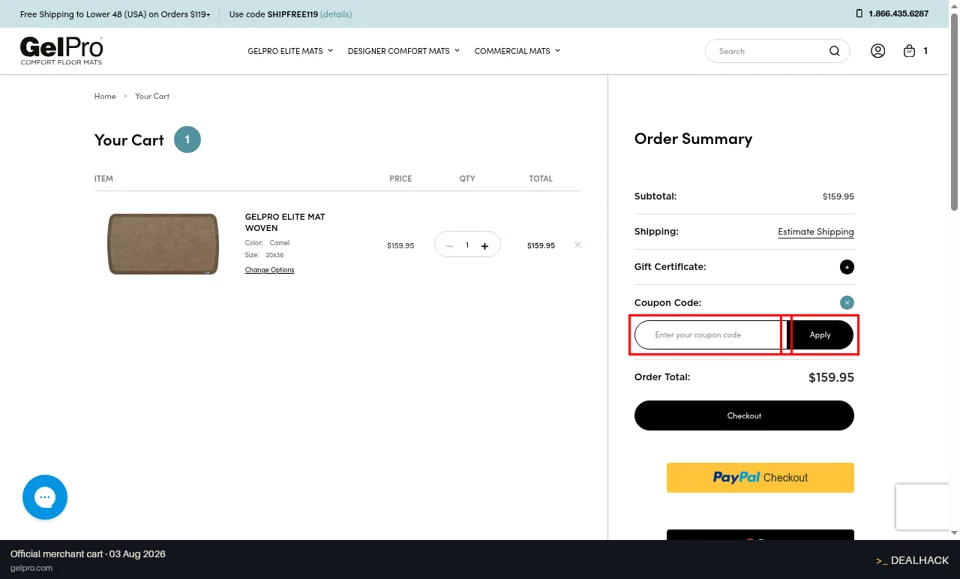Open the chat bubble widget
The width and height of the screenshot is (960, 579).
pyautogui.click(x=45, y=497)
